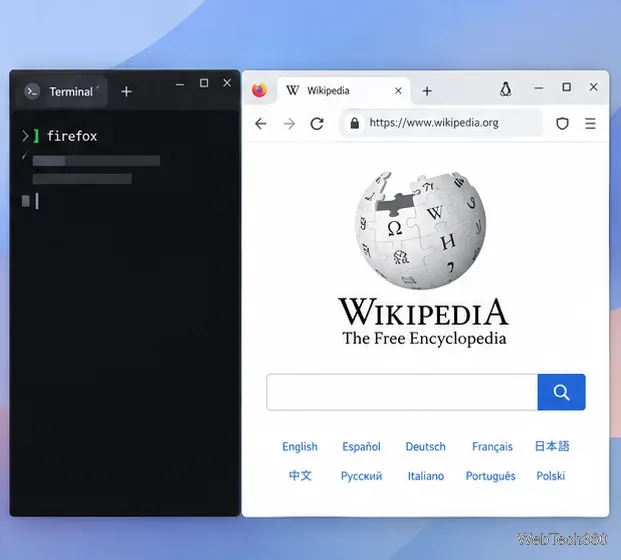Click the Firefox logo icon in browser
Viewport: 621px width, 560px height.
click(x=260, y=90)
